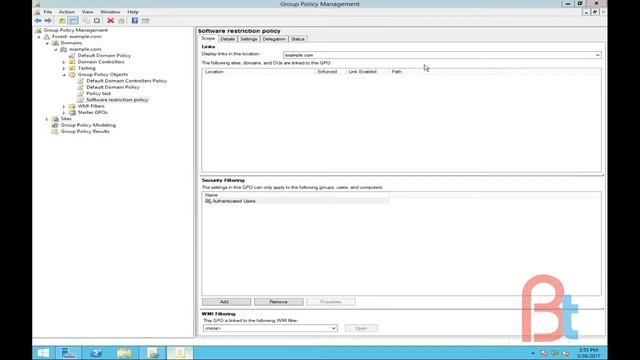Click the greyed Open button beside WMI filter
Viewport: 640px width, 360px height.
361,328
